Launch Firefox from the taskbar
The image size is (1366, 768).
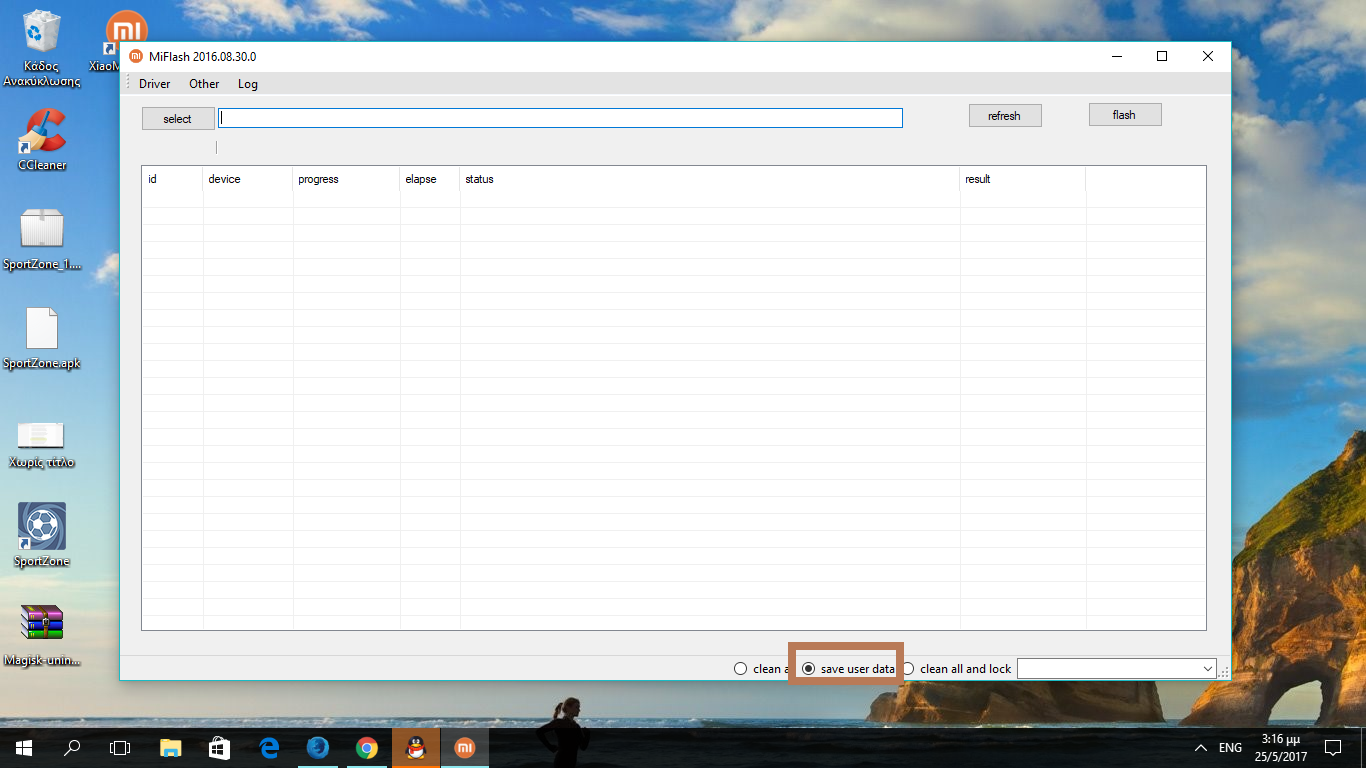(318, 747)
